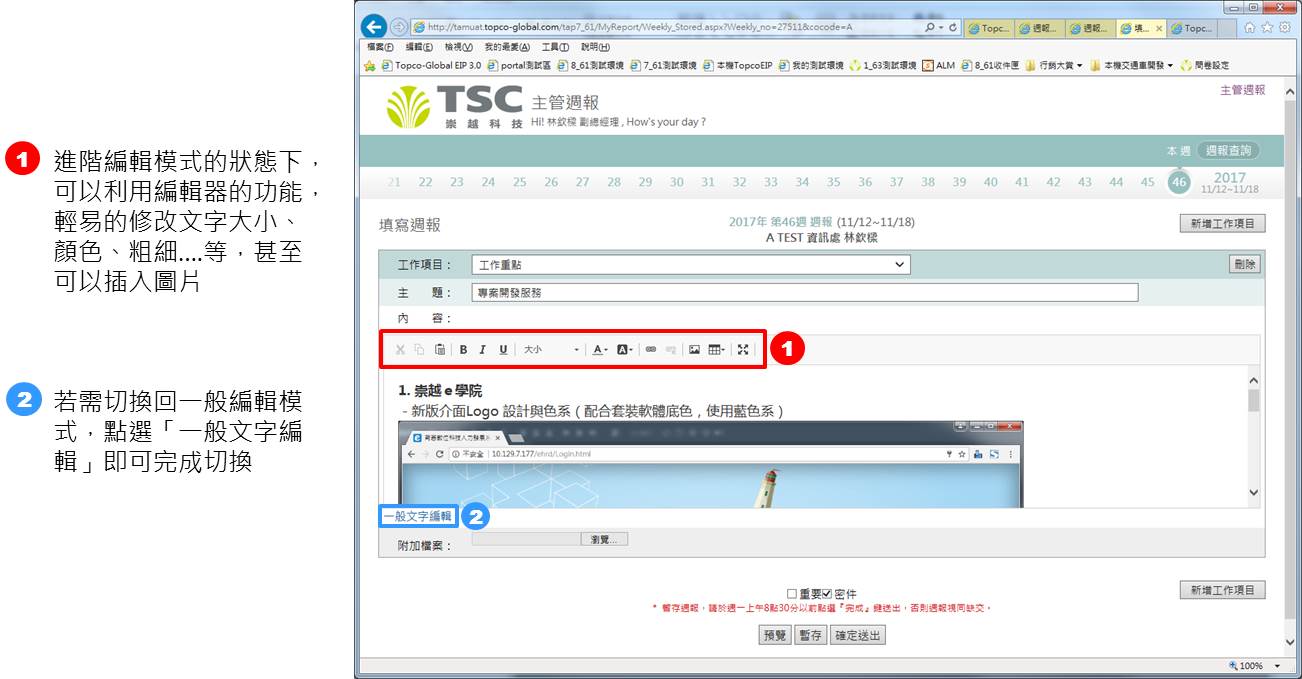
Task: Open the 我的最愛 menu
Action: [506, 47]
